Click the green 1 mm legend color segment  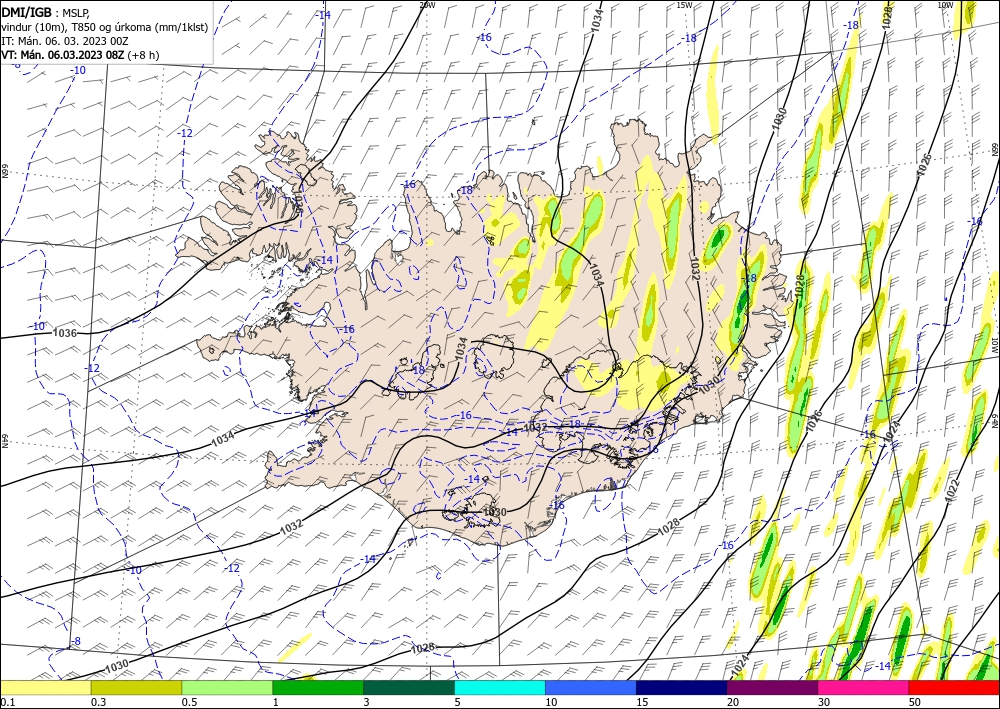[x=318, y=688]
